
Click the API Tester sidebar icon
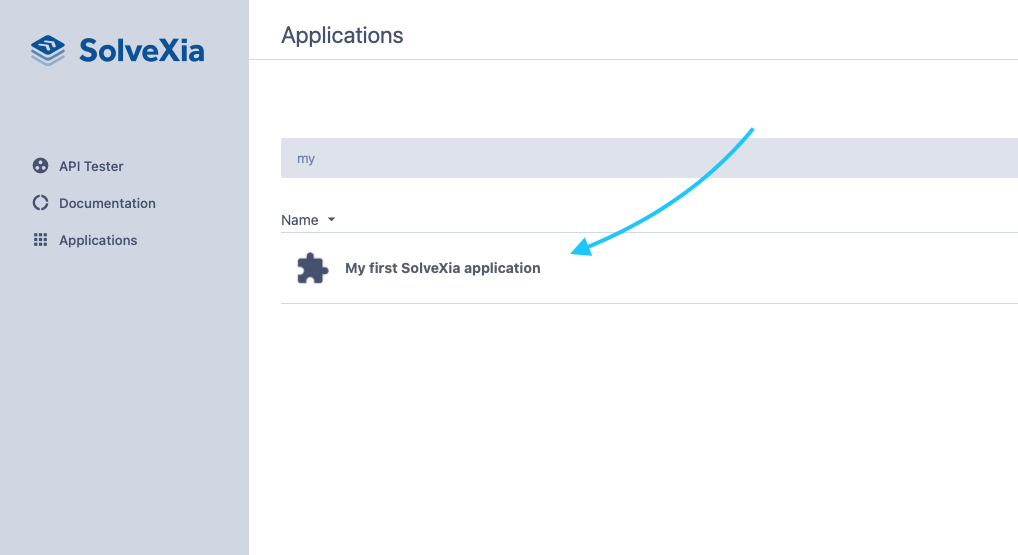[x=40, y=166]
